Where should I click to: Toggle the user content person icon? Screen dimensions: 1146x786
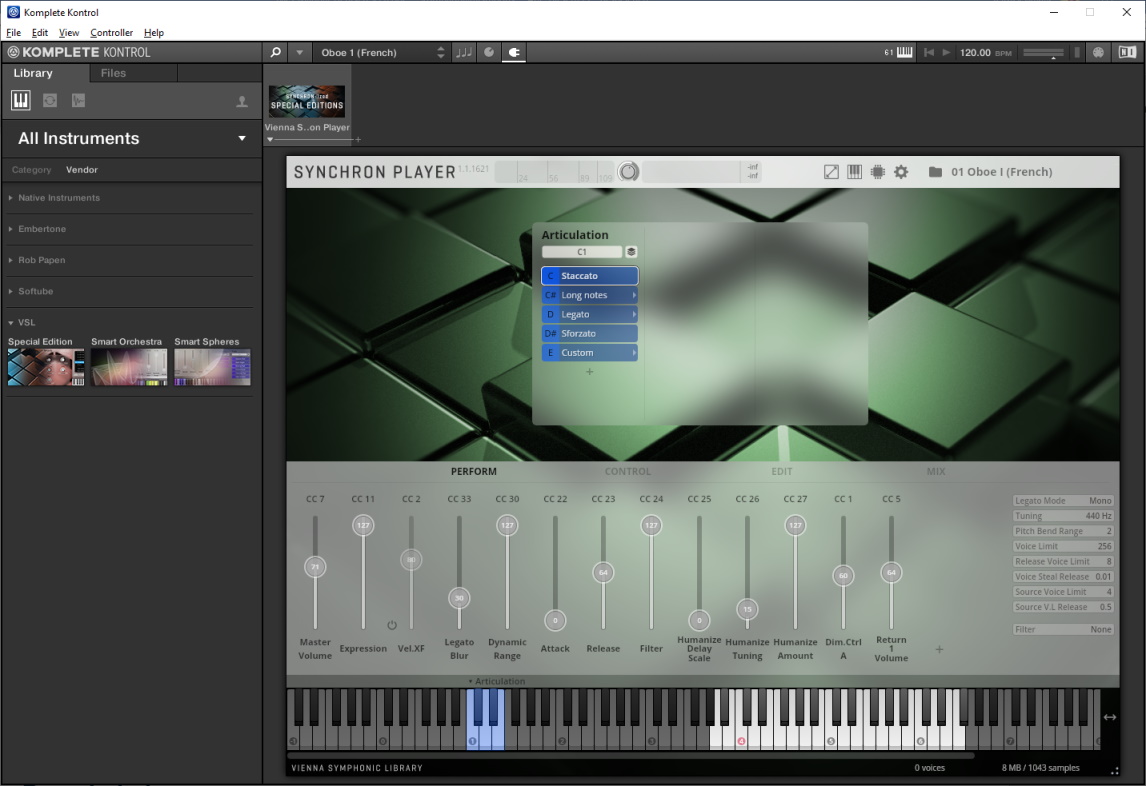click(x=242, y=102)
